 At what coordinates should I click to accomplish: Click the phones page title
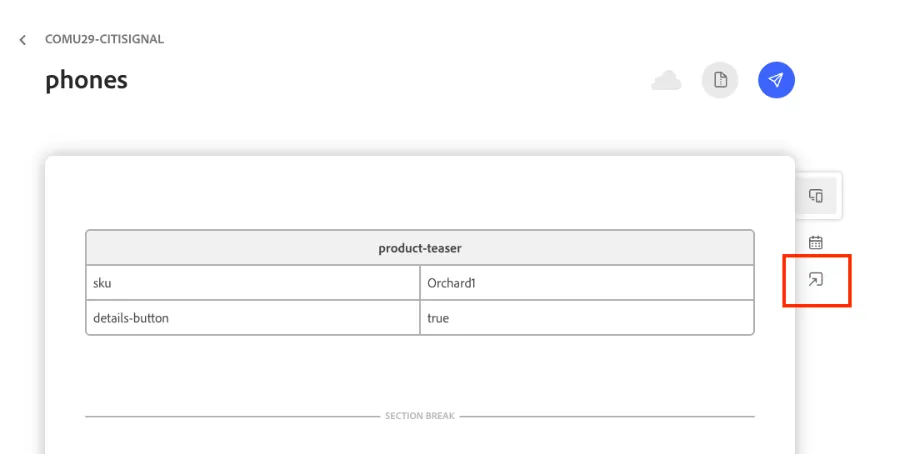(87, 80)
